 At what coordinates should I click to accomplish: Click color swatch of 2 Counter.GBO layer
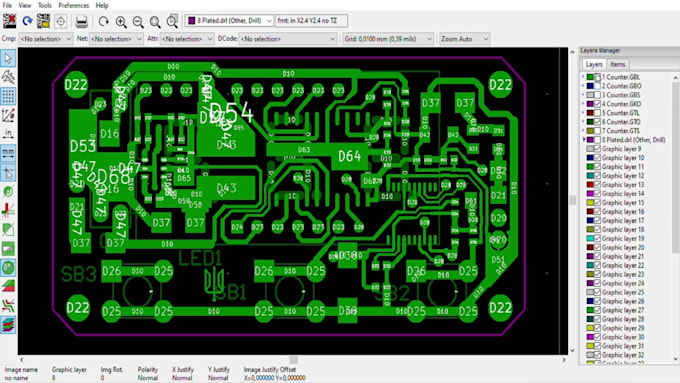pos(590,86)
